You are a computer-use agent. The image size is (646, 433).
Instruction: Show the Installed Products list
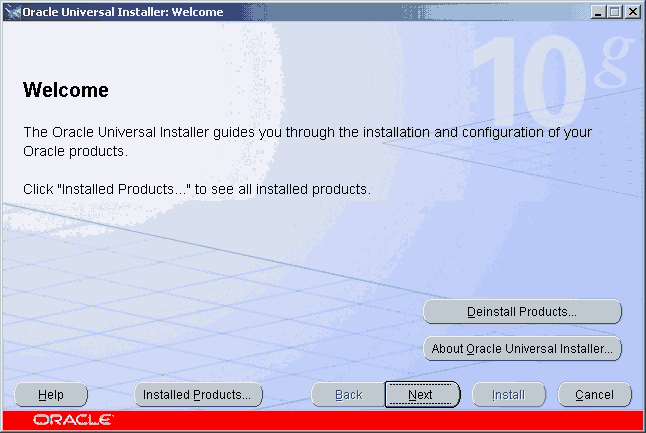pos(198,394)
